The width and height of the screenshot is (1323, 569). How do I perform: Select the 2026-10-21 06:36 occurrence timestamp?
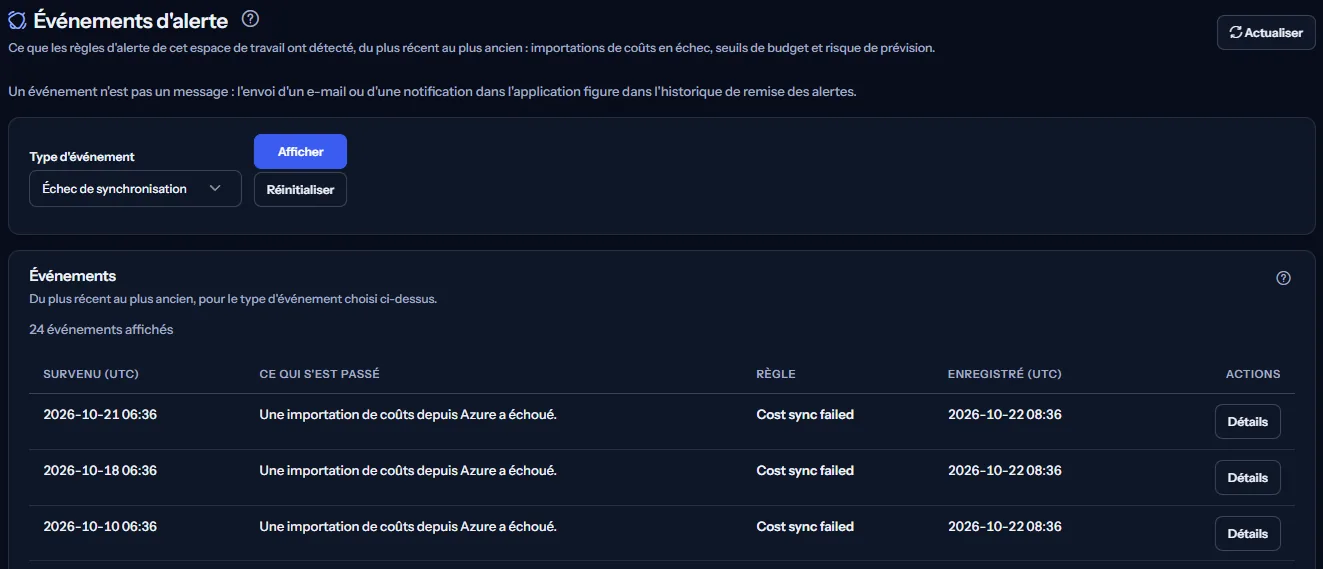100,414
